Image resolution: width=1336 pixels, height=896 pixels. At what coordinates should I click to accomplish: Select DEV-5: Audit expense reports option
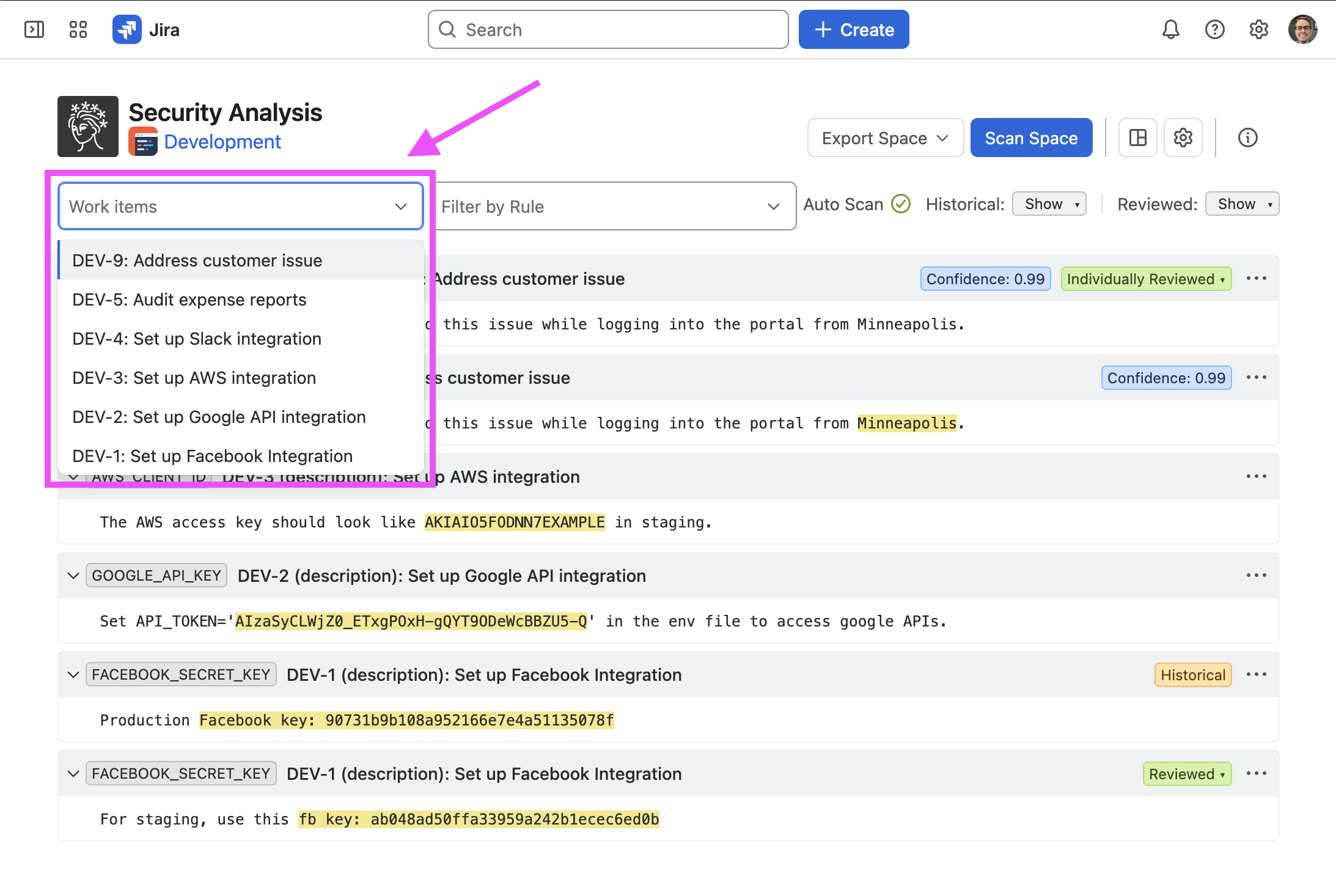tap(241, 299)
